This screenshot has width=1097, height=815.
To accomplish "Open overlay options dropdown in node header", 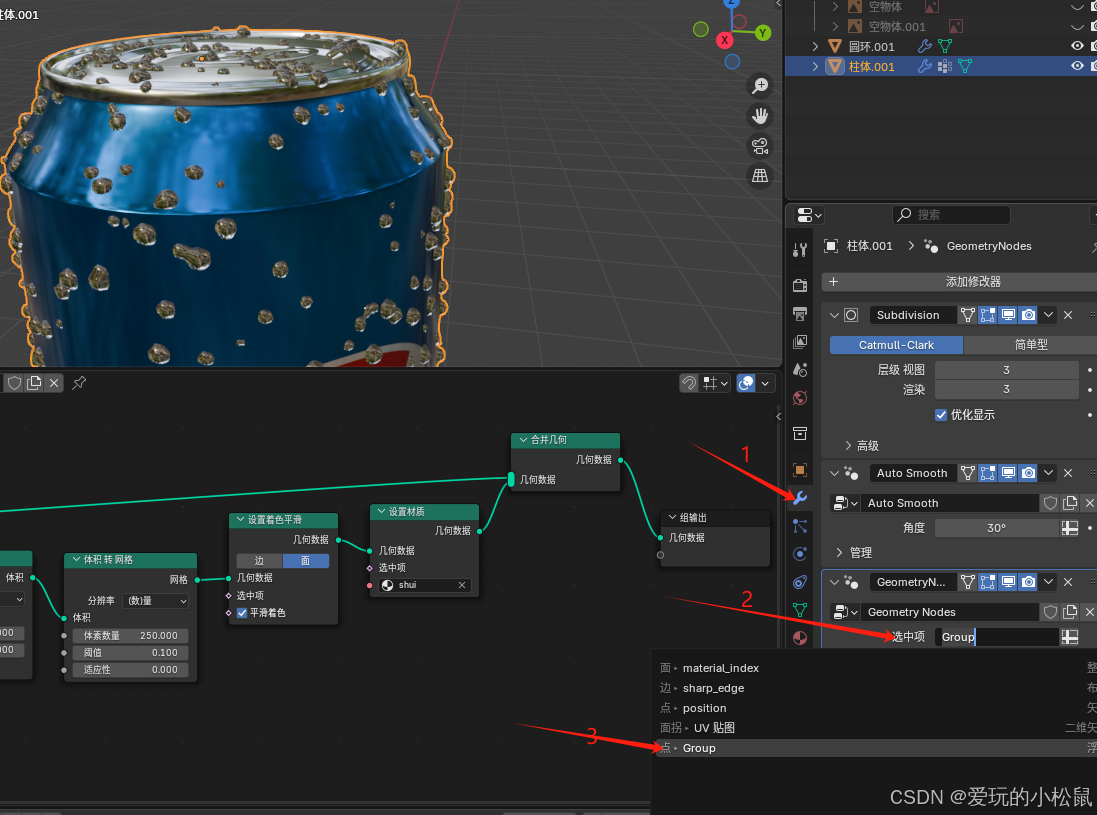I will click(x=765, y=383).
